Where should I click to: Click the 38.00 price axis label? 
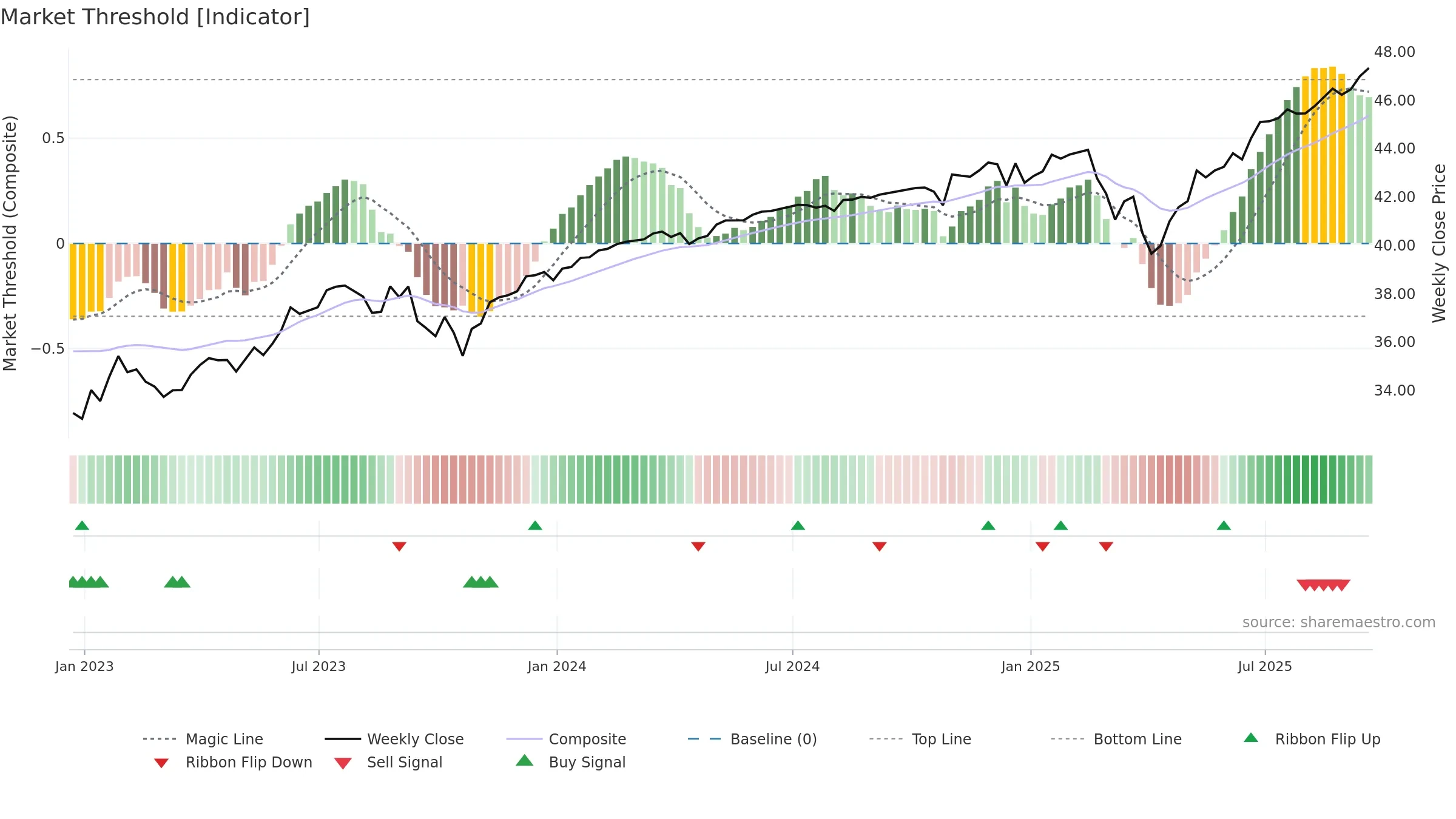1395,294
